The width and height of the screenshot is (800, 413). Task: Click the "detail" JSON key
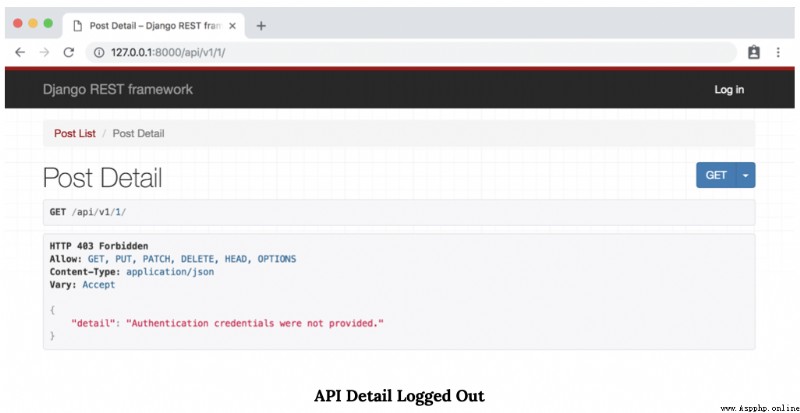coord(91,323)
